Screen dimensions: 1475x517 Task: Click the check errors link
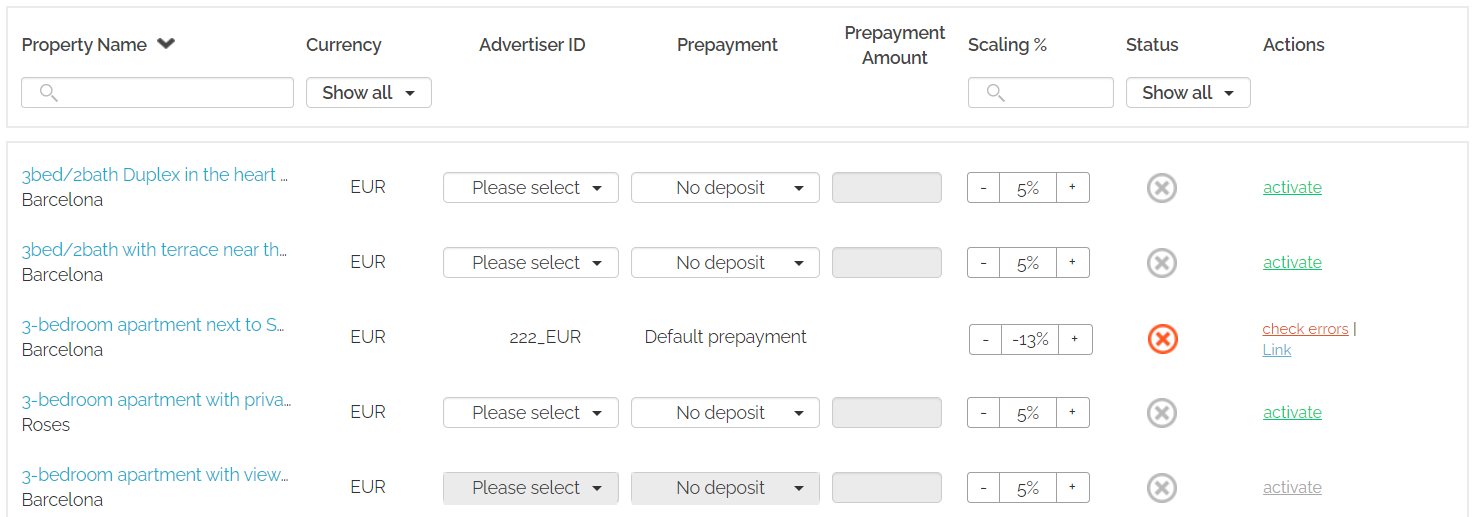(1305, 329)
